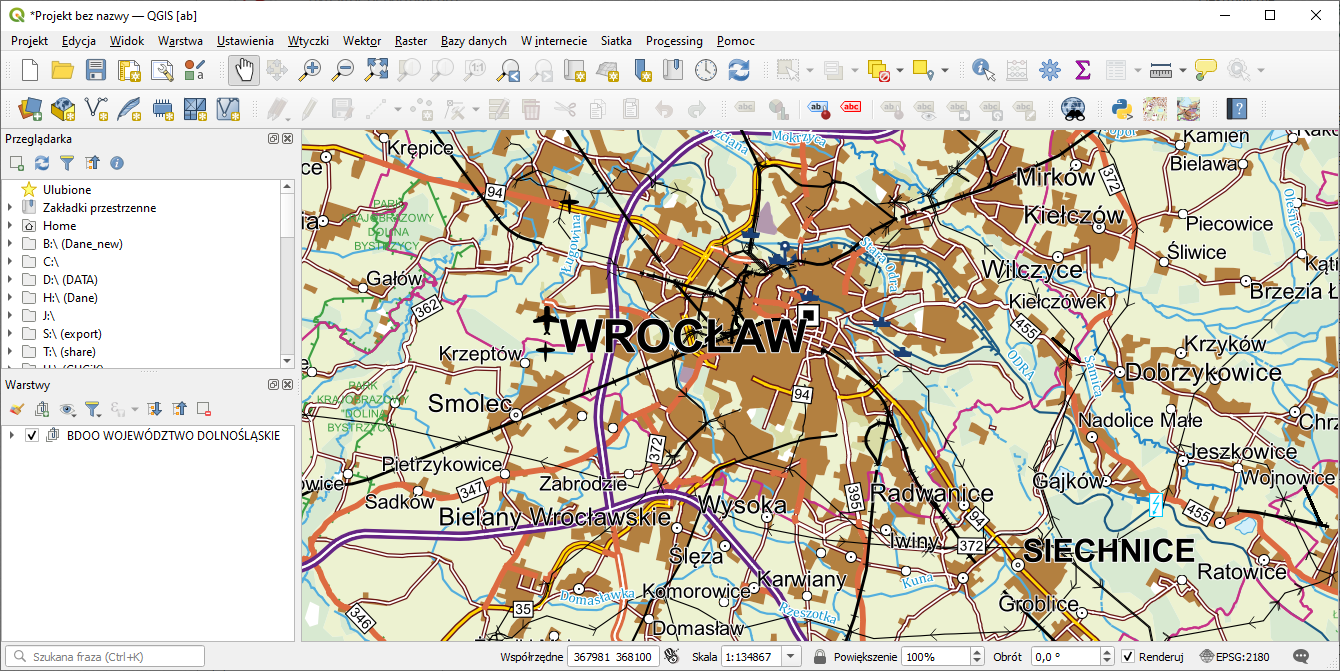Create a new project with the blank page icon

click(30, 70)
